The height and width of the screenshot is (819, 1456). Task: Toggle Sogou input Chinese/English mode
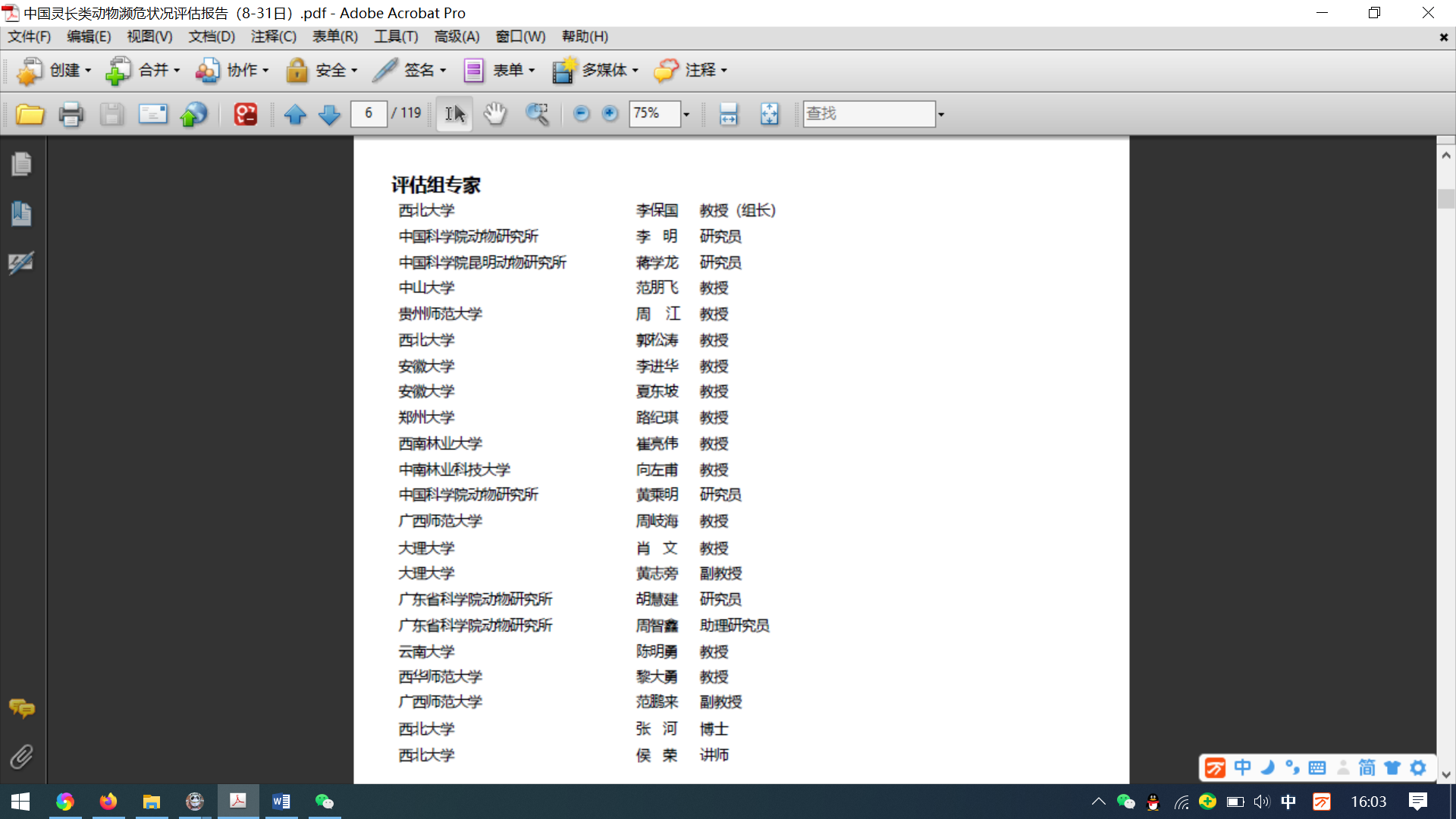coord(1242,767)
